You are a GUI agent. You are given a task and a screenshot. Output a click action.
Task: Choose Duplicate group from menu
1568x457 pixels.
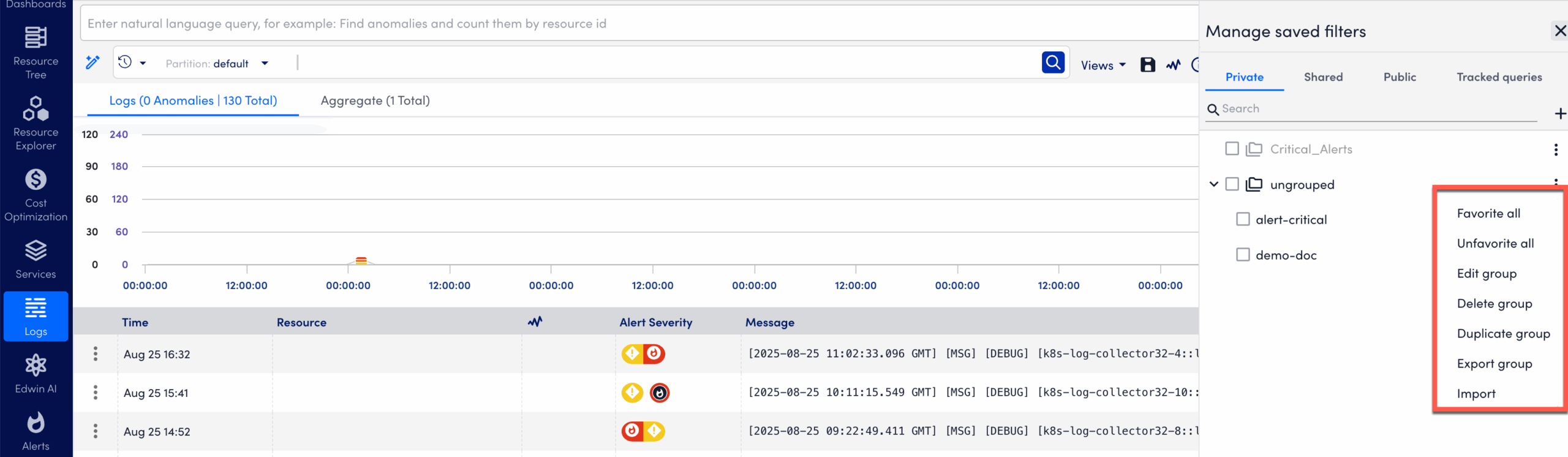pos(1503,333)
